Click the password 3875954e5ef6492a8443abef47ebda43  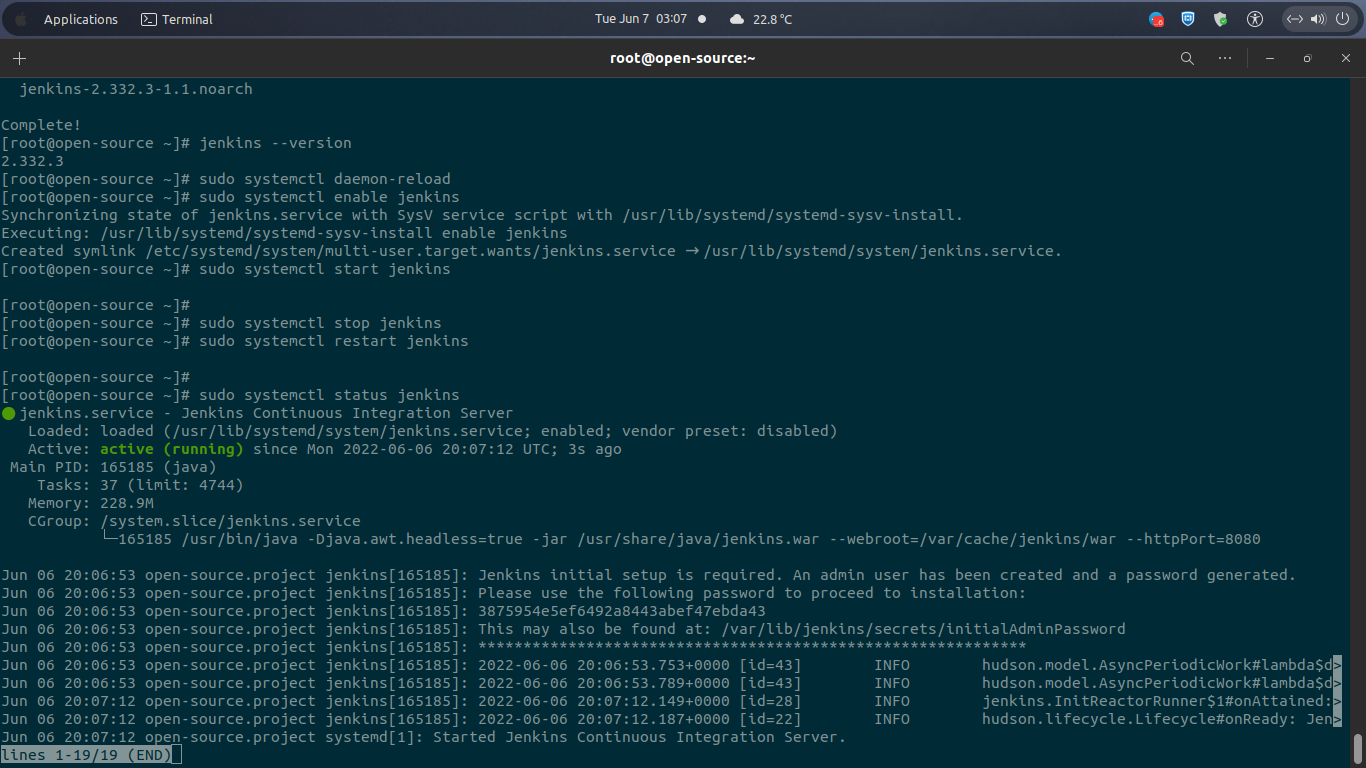click(622, 611)
